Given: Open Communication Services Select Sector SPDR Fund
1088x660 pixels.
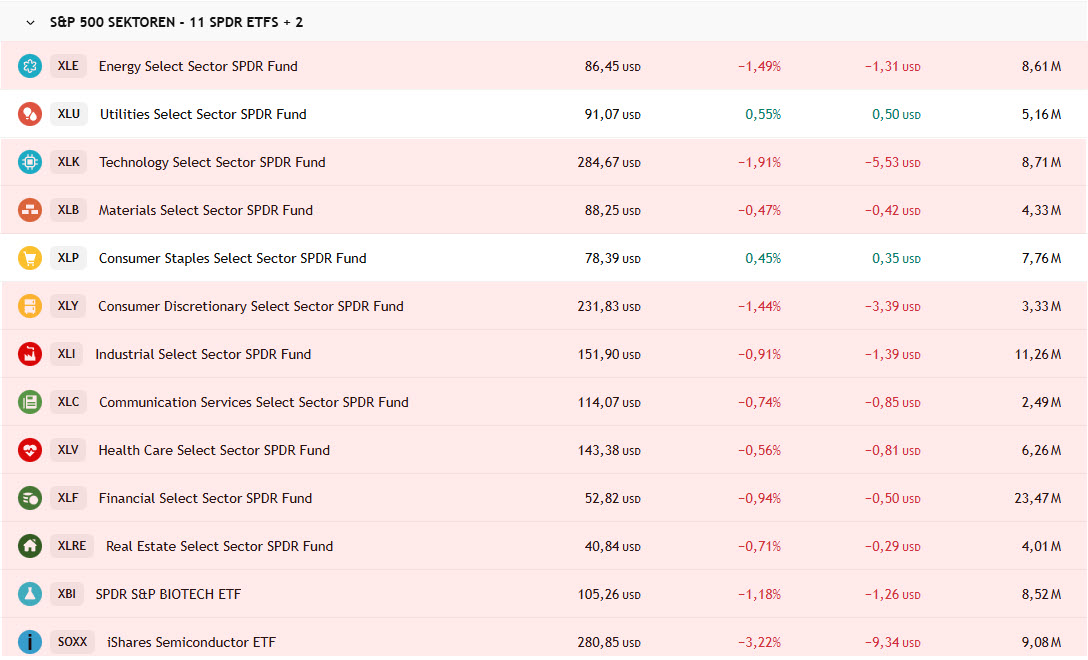Looking at the screenshot, I should coord(253,402).
